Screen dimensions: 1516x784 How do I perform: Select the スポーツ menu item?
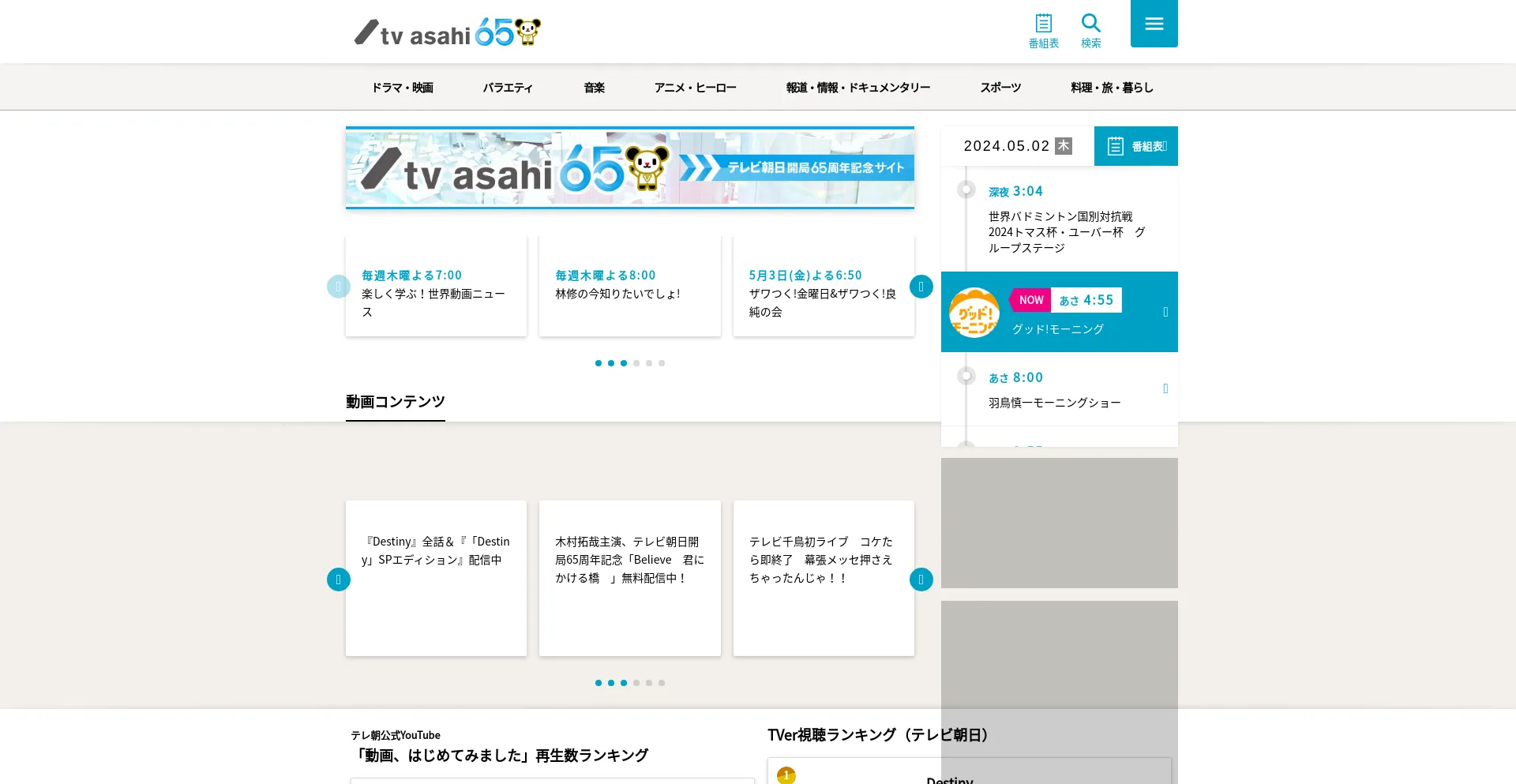(x=1000, y=88)
